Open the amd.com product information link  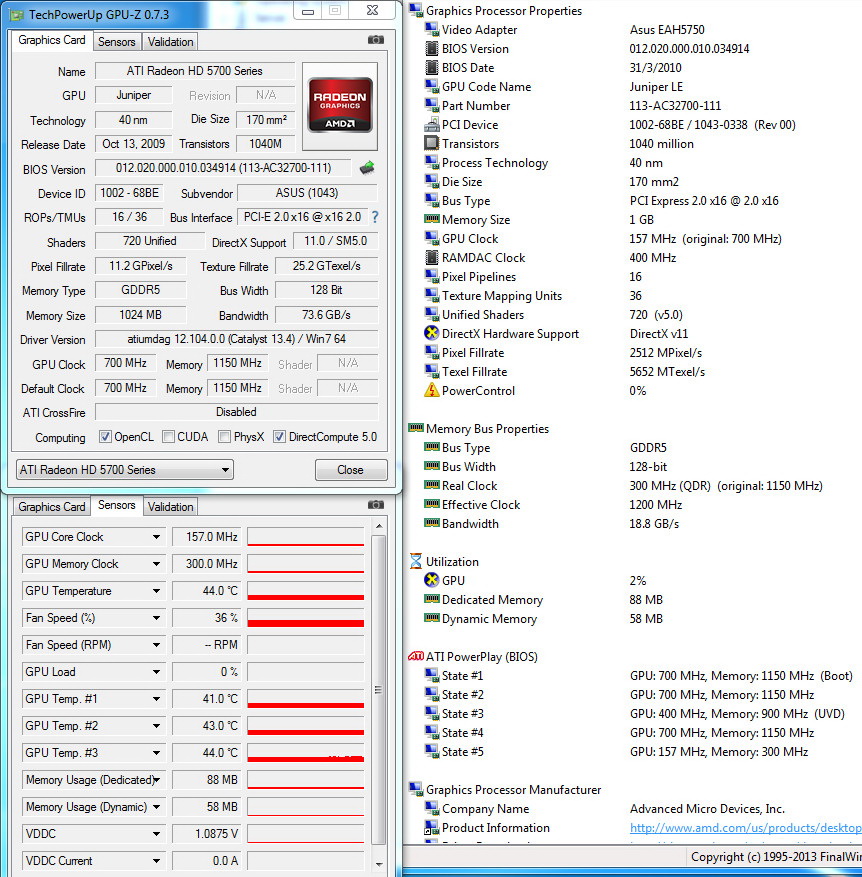(x=745, y=827)
